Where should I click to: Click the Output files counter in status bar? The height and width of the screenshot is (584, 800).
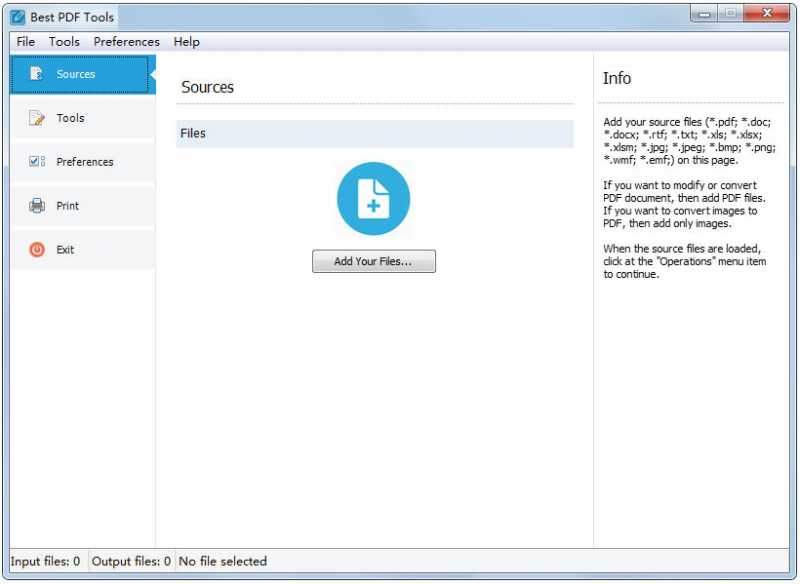(131, 561)
